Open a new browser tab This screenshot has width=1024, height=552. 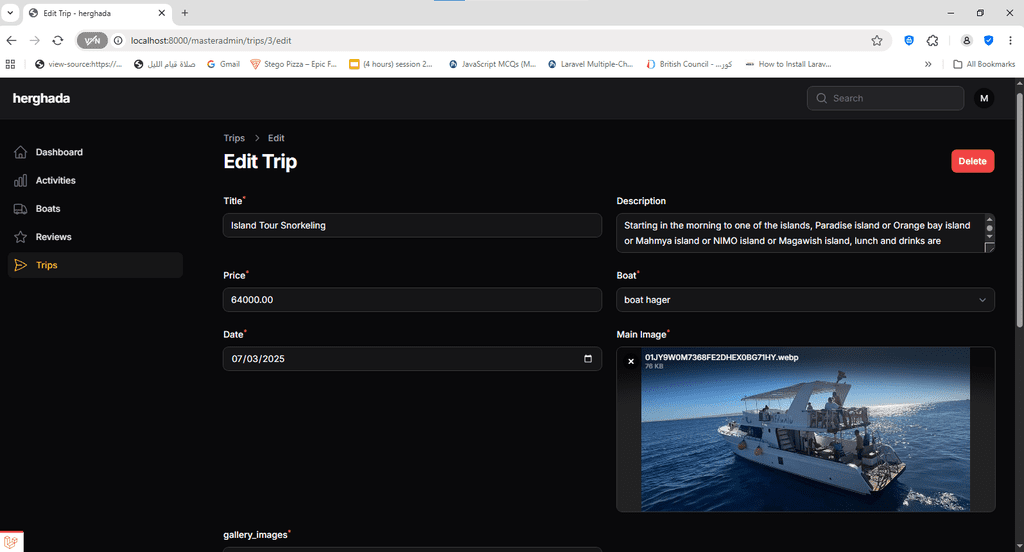[x=185, y=13]
